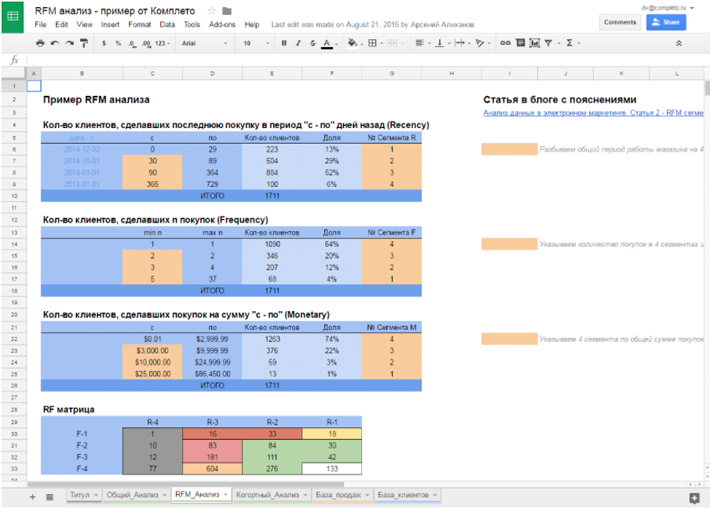Image resolution: width=710 pixels, height=509 pixels.
Task: Open the База_продаж tab dropdown arrow
Action: (x=367, y=495)
